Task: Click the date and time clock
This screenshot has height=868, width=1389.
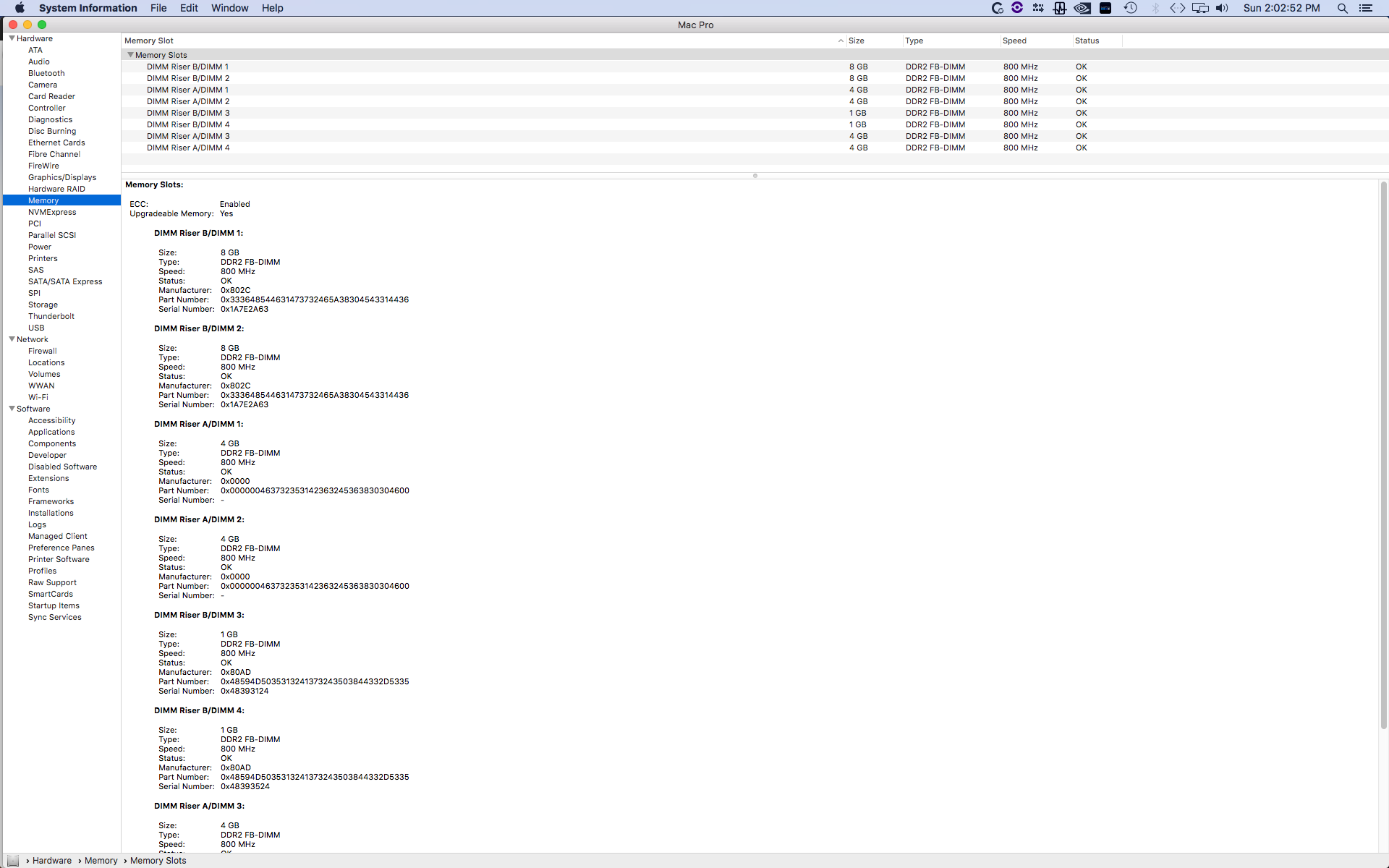Action: click(x=1281, y=8)
